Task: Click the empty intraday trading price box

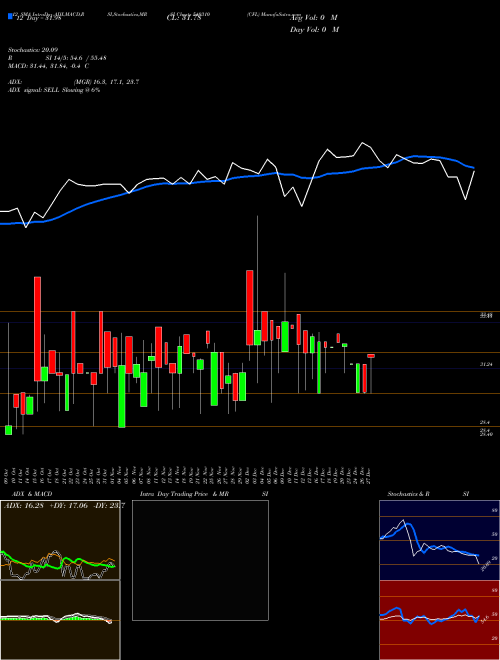Action: [x=200, y=560]
